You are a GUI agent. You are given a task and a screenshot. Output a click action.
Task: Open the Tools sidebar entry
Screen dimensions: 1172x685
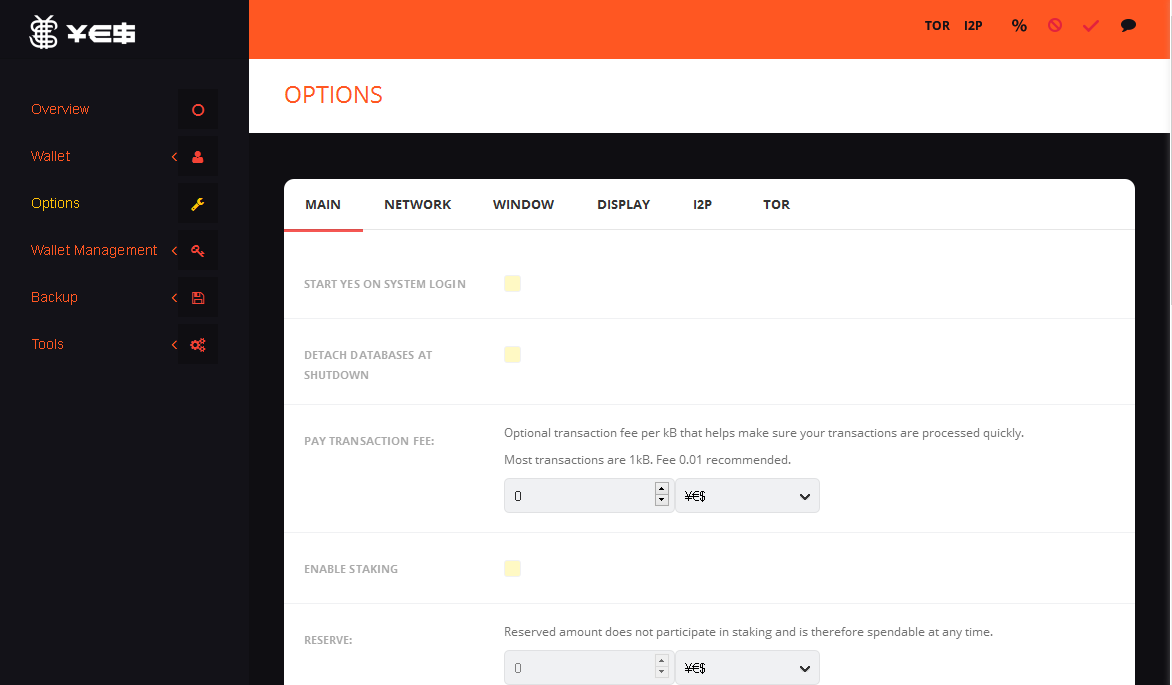tap(47, 344)
